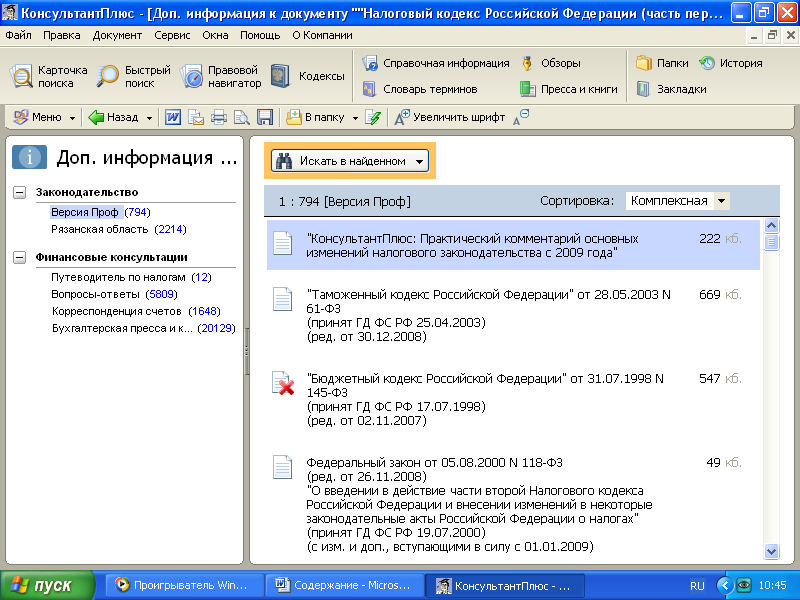Select Версия Проф (794) item

pos(101,212)
